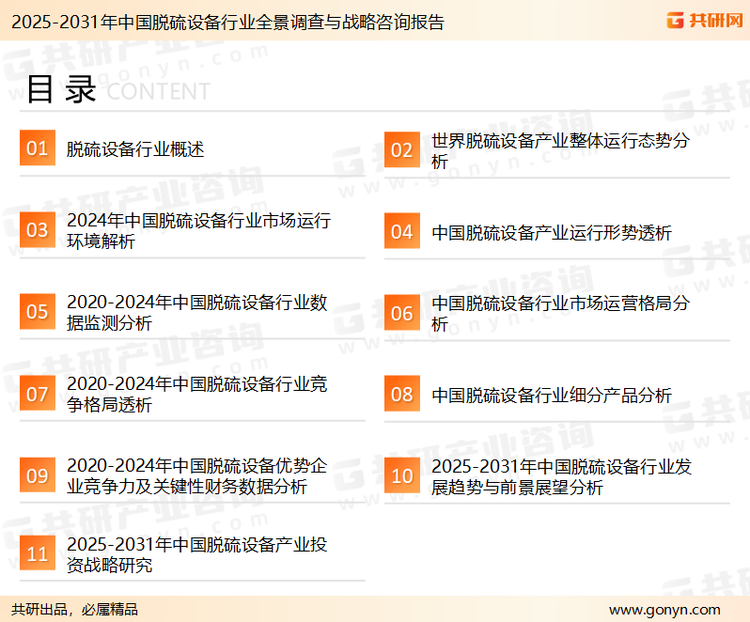This screenshot has width=750, height=622.
Task: Open 2025-2031年中国脱硫设备行业发展趋势与前景展望分析
Action: 562,477
